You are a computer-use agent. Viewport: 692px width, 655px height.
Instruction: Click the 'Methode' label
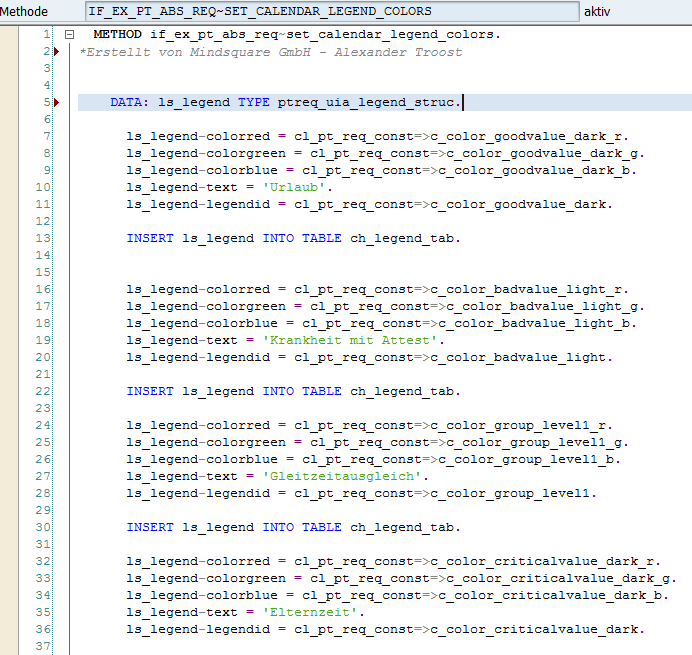coord(24,11)
